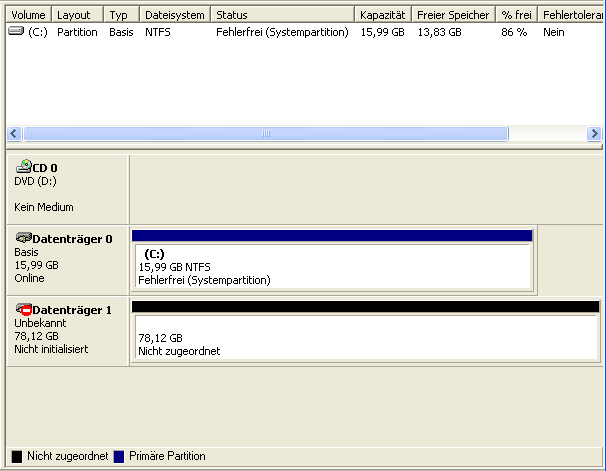
Task: Click the Fehlertoleranz column header
Action: [572, 15]
